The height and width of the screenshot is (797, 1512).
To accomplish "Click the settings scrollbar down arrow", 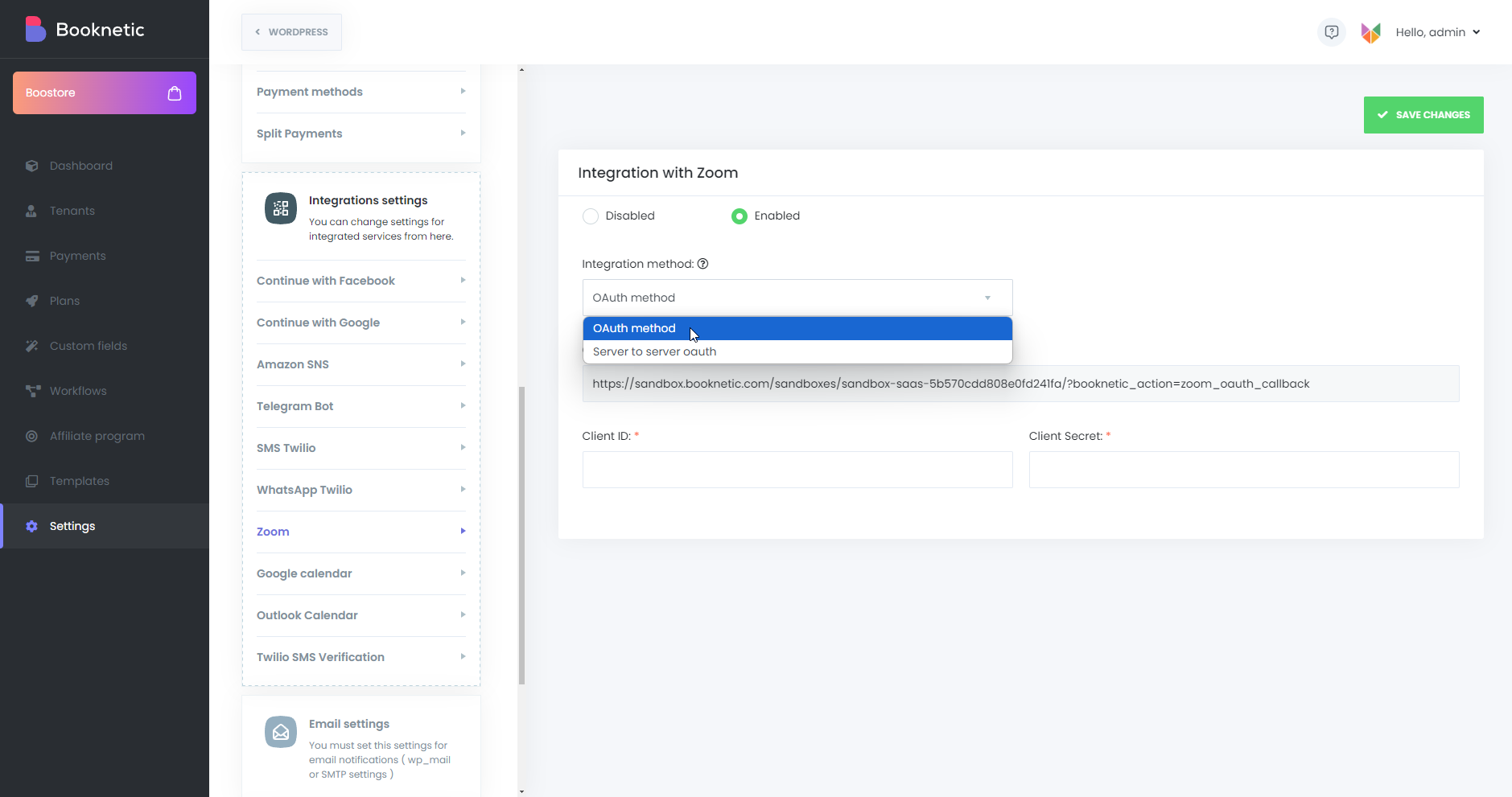I will click(x=521, y=791).
